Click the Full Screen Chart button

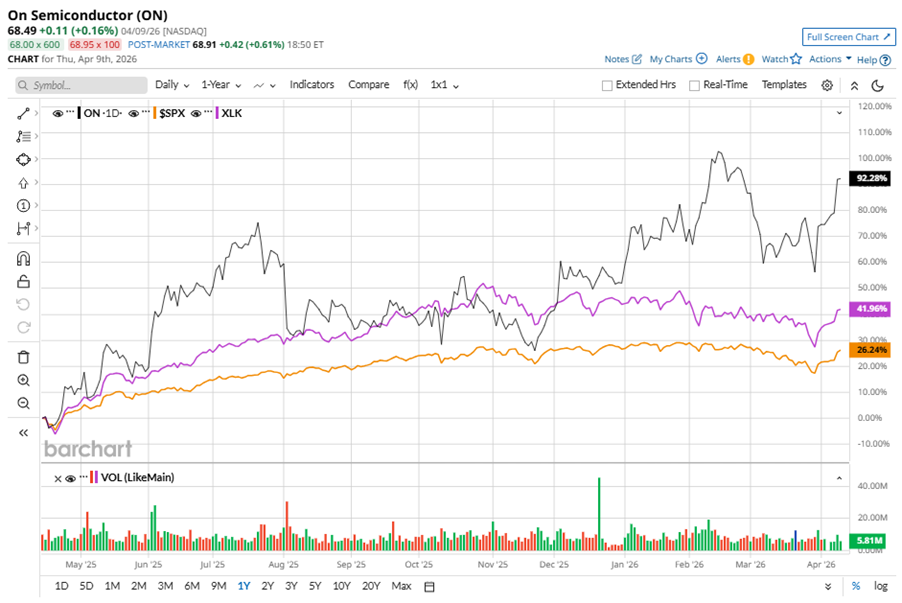tap(846, 37)
